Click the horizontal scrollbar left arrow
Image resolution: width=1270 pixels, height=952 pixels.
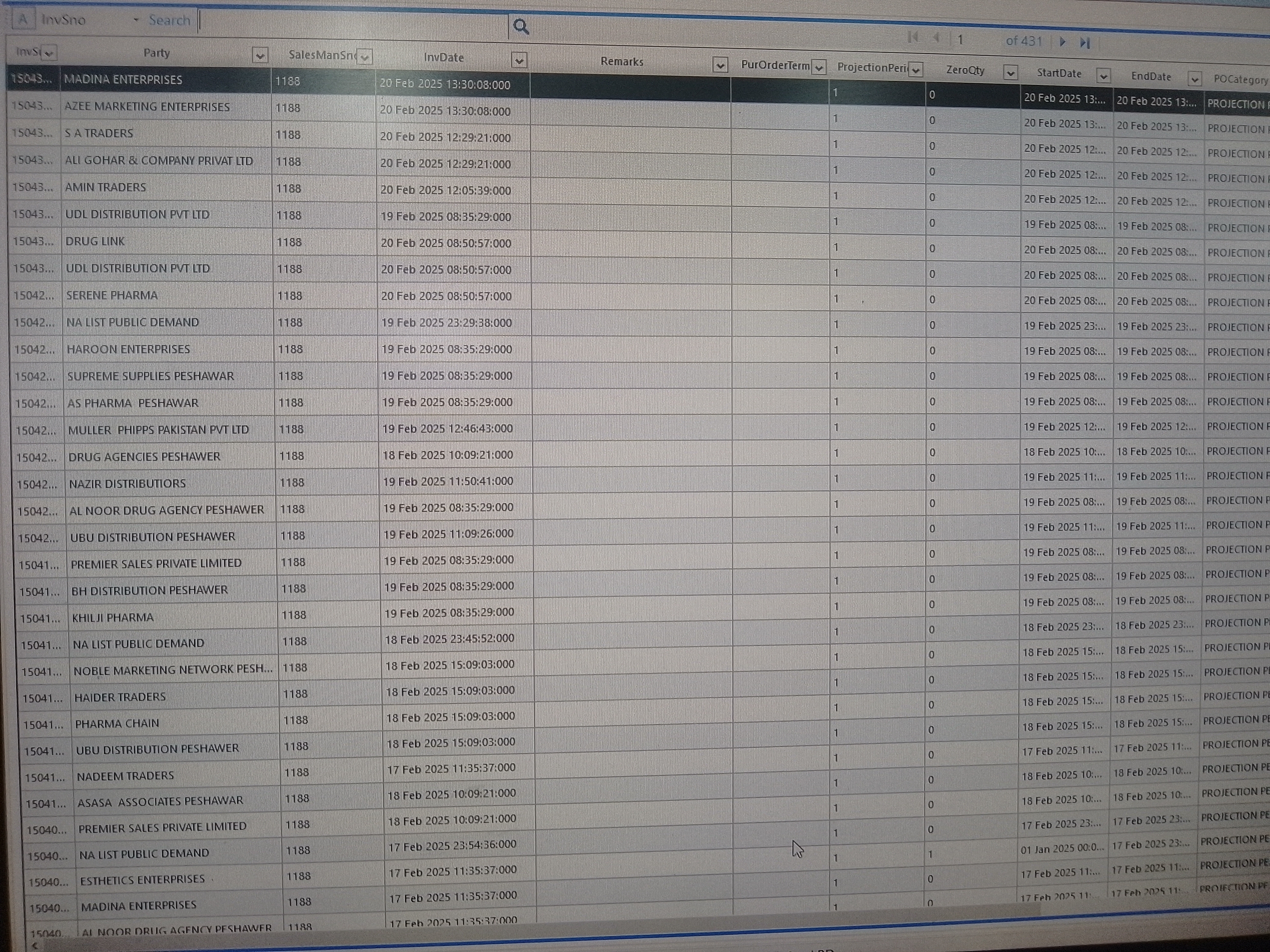(x=36, y=945)
